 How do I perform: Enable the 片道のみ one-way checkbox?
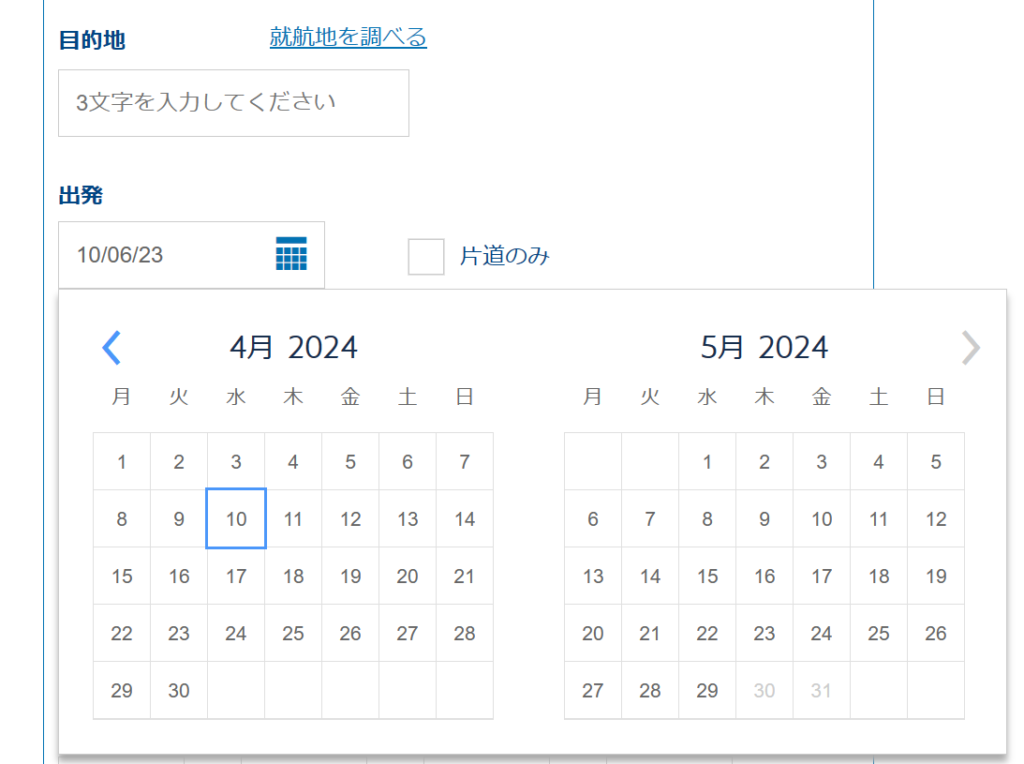426,256
